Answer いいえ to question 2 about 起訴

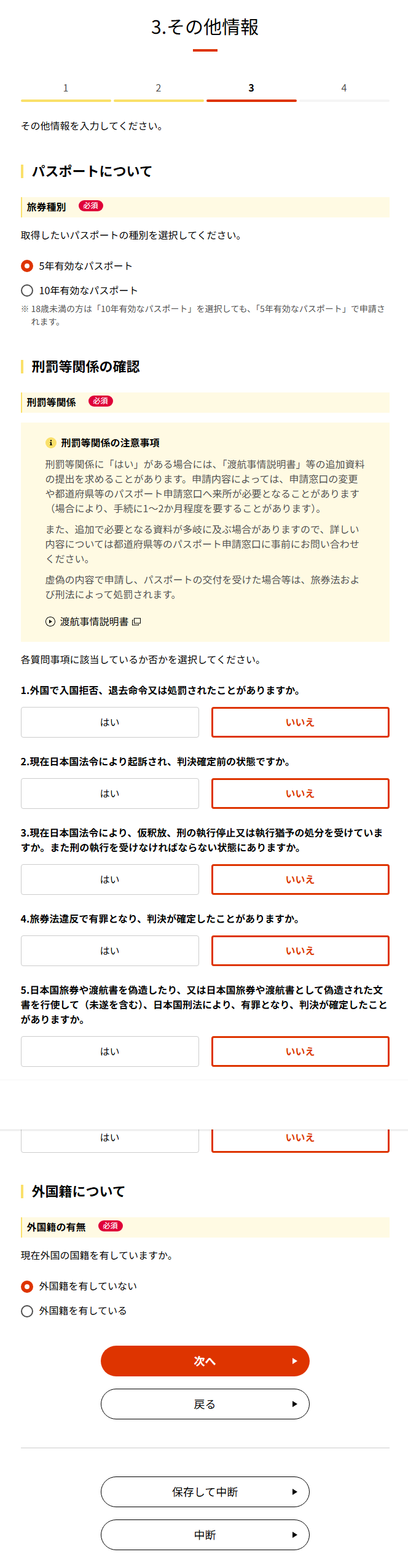click(300, 794)
